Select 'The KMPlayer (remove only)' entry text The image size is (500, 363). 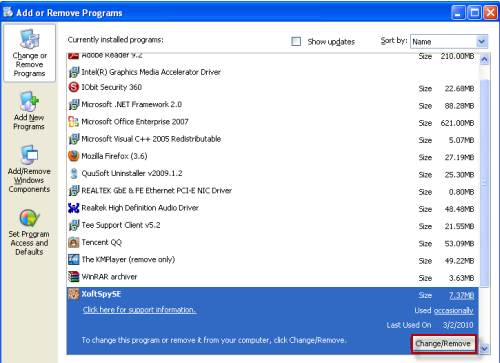click(128, 260)
